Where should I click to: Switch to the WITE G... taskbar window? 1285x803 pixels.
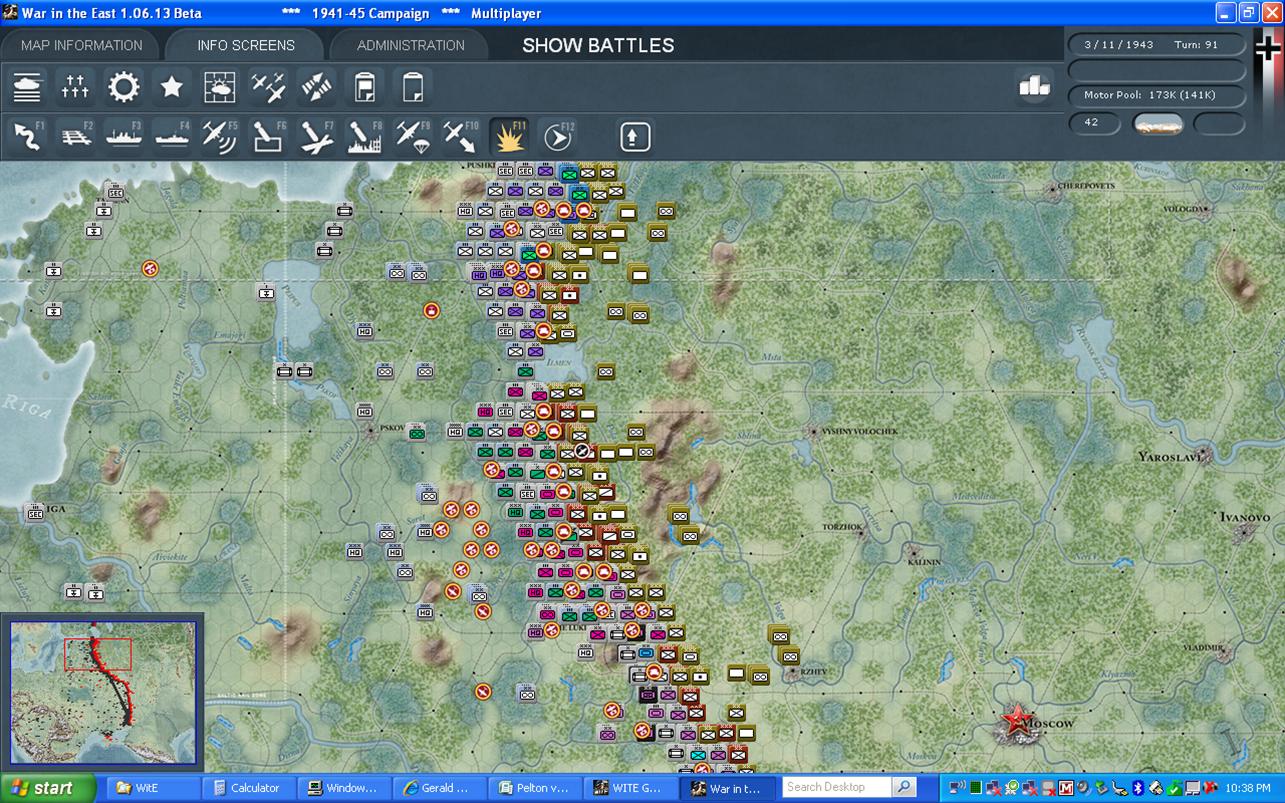click(632, 788)
